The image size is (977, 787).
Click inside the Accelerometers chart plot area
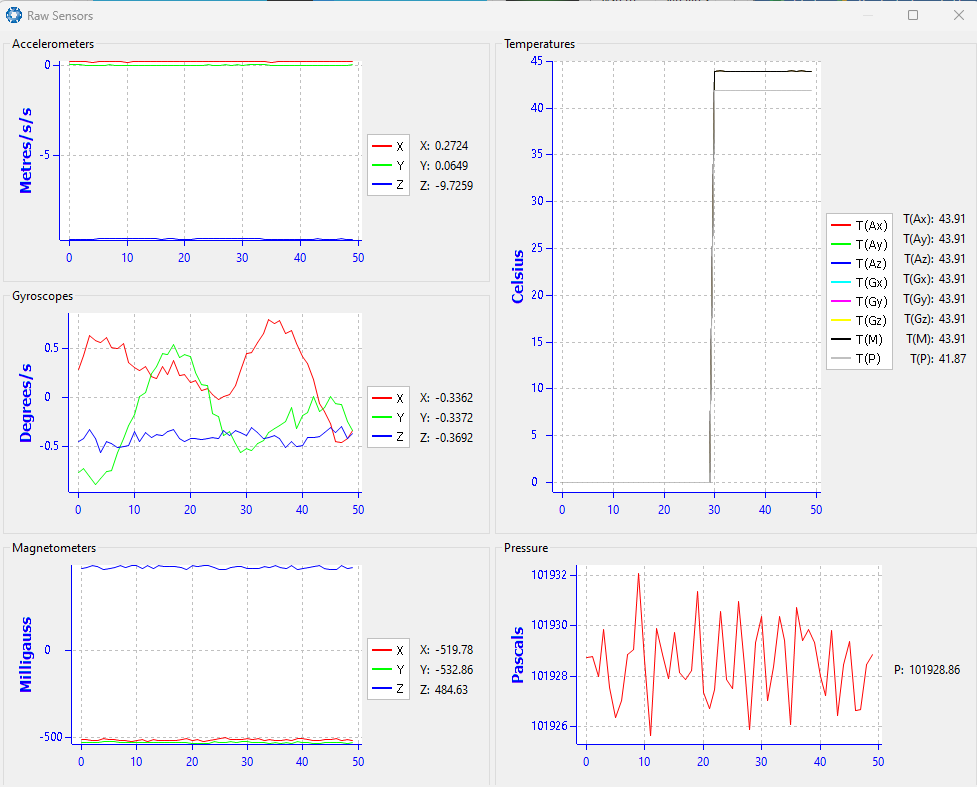pos(210,150)
